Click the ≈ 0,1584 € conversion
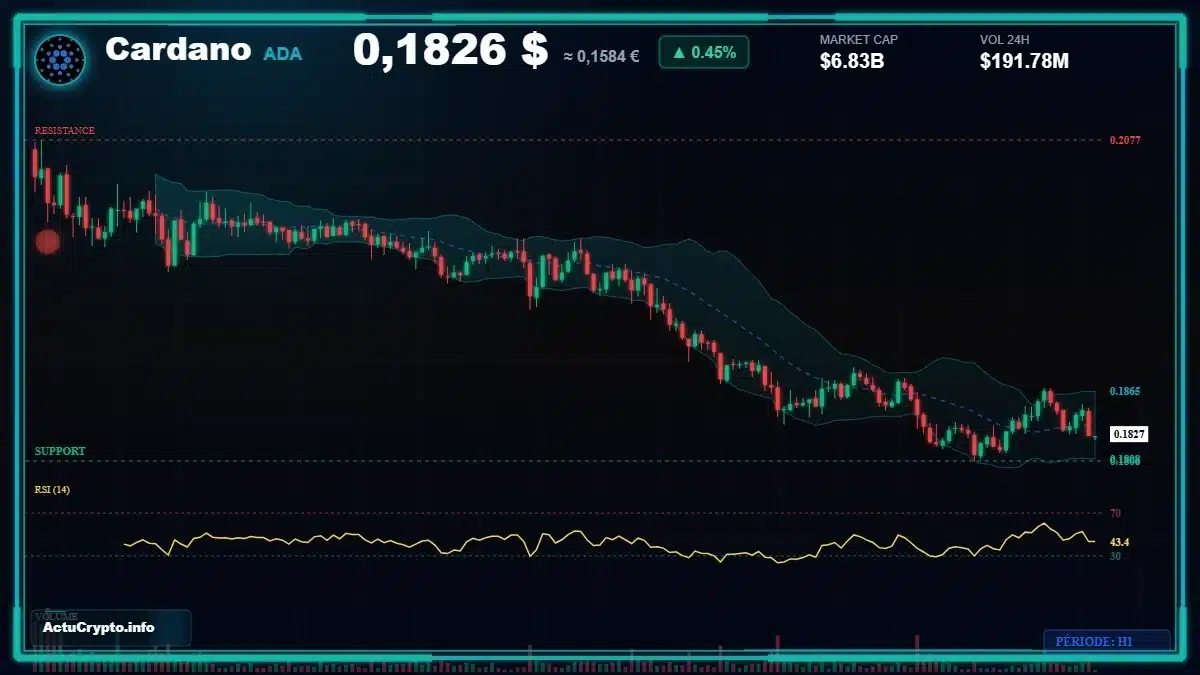The height and width of the screenshot is (675, 1200). [x=601, y=56]
